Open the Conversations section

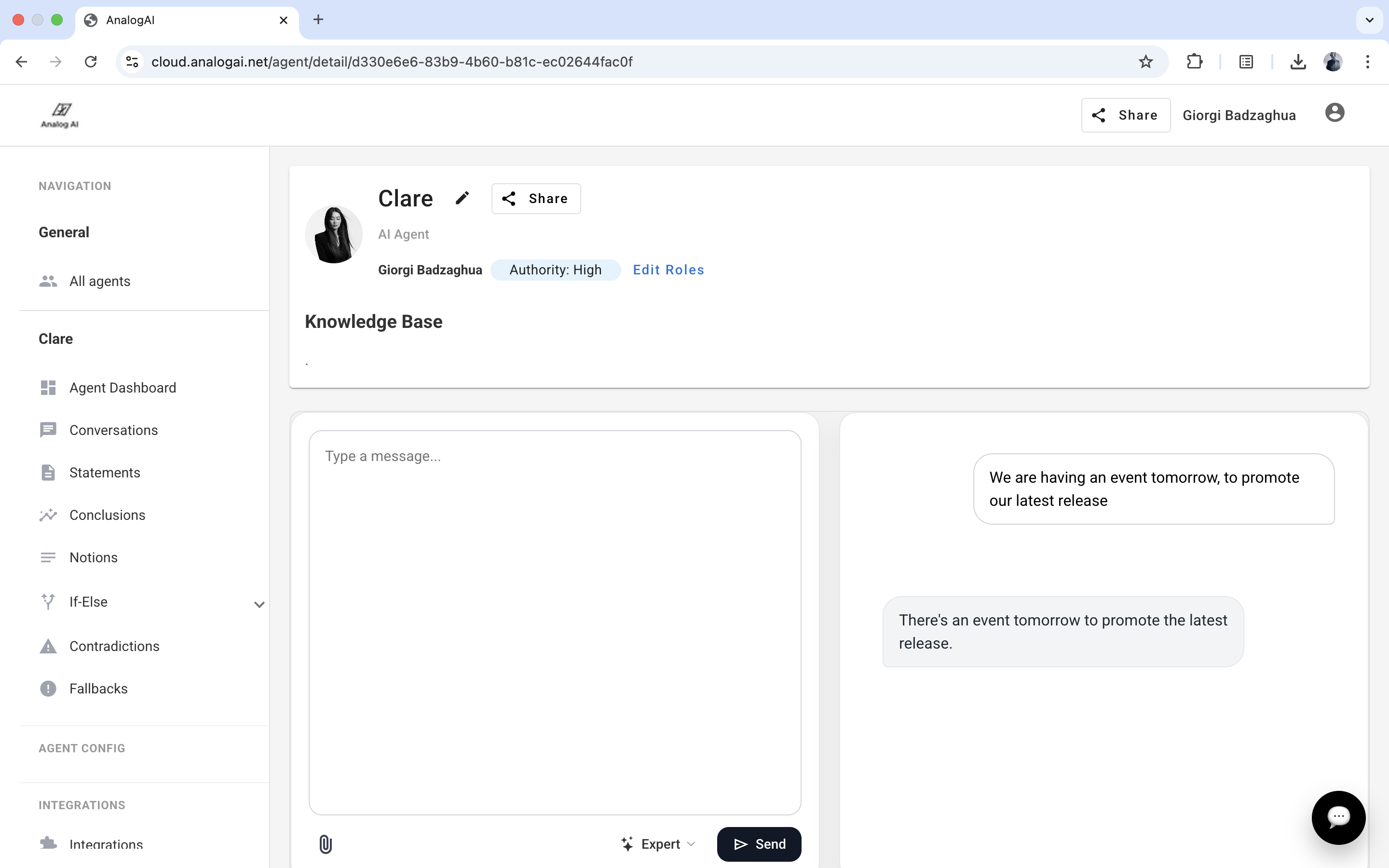point(113,430)
